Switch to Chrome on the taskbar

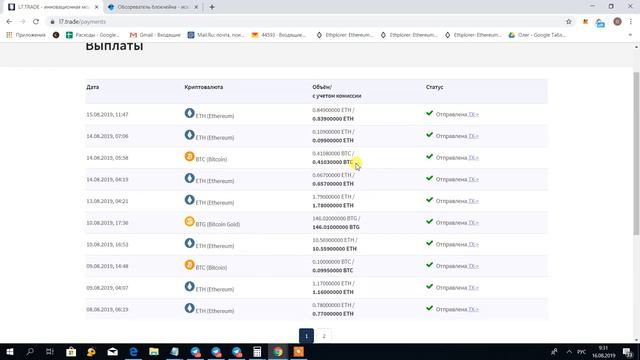(278, 351)
